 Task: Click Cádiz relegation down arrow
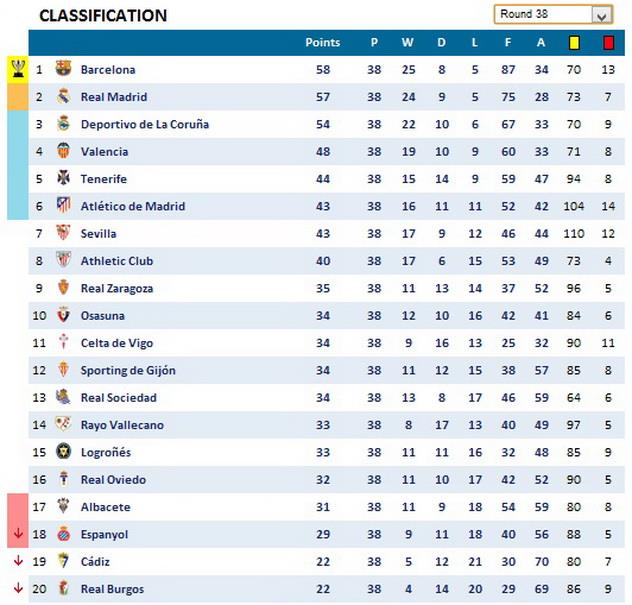point(18,561)
